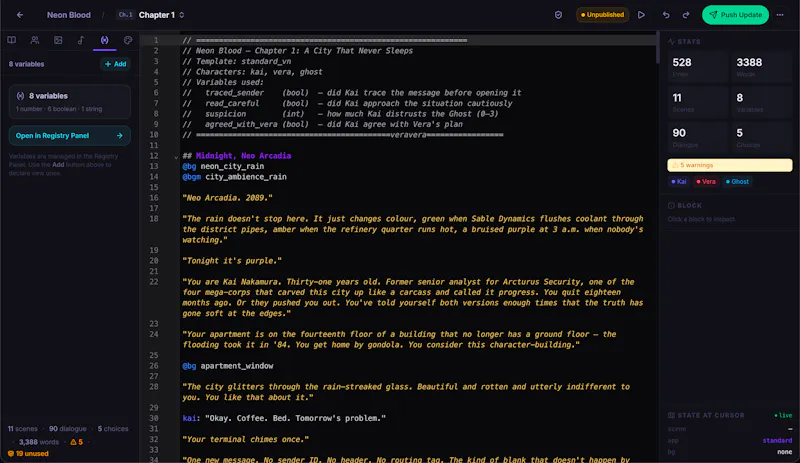Click the 3,388 words footer stat
Viewport: 800px width, 463px height.
39,442
